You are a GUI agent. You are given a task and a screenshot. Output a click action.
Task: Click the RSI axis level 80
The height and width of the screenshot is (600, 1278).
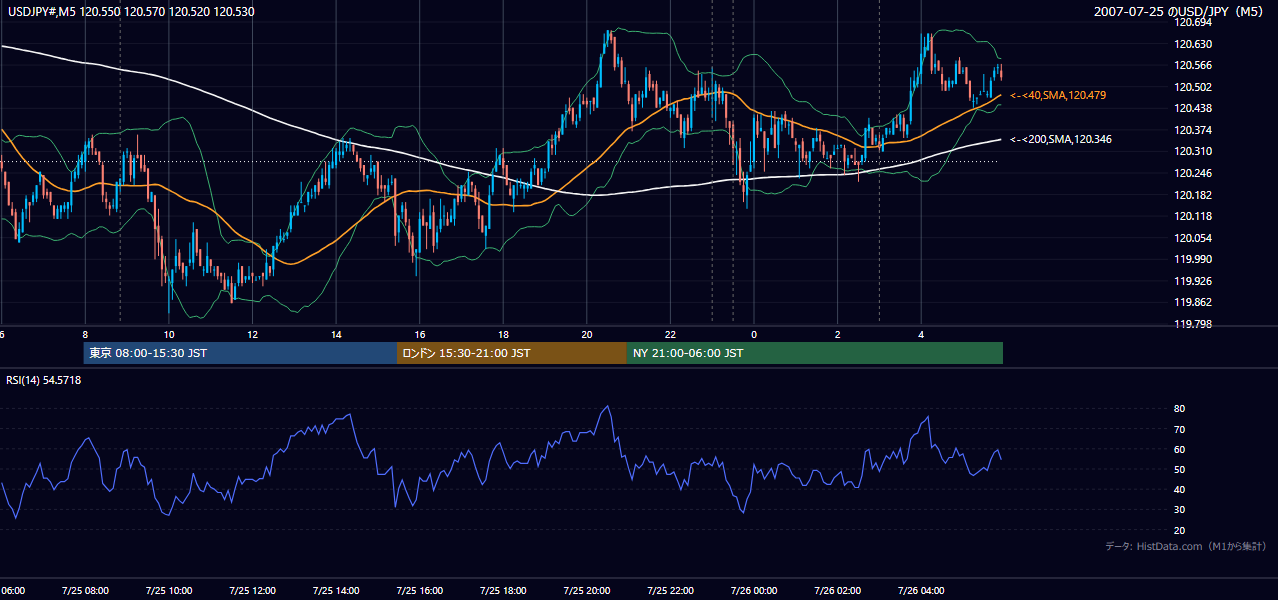[1180, 409]
